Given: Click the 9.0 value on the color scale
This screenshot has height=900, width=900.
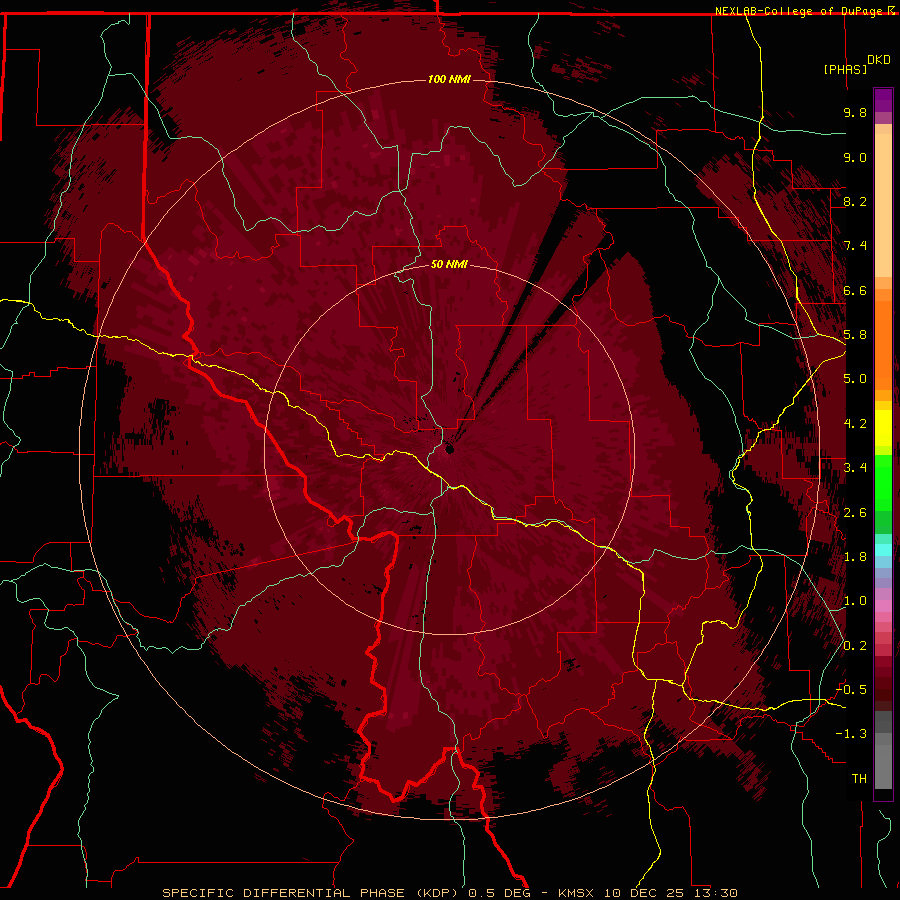Looking at the screenshot, I should [855, 157].
